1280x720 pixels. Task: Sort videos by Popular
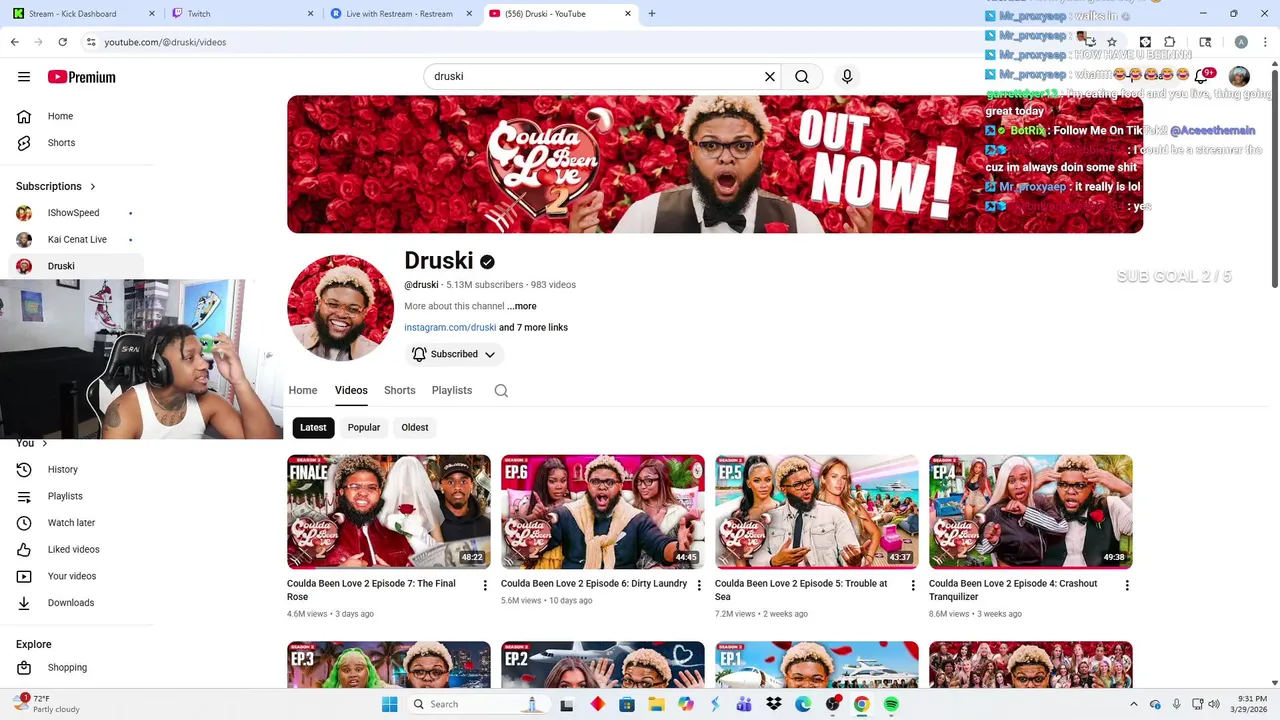coord(364,427)
